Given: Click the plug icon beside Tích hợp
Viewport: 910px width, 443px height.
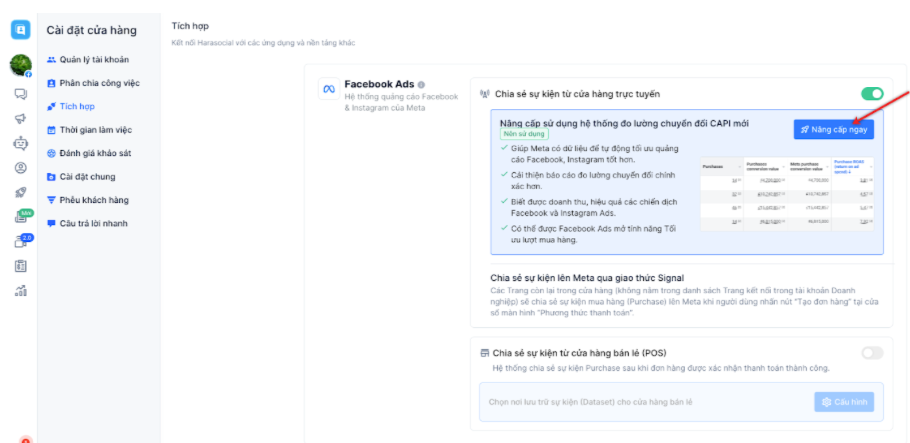Looking at the screenshot, I should [51, 107].
